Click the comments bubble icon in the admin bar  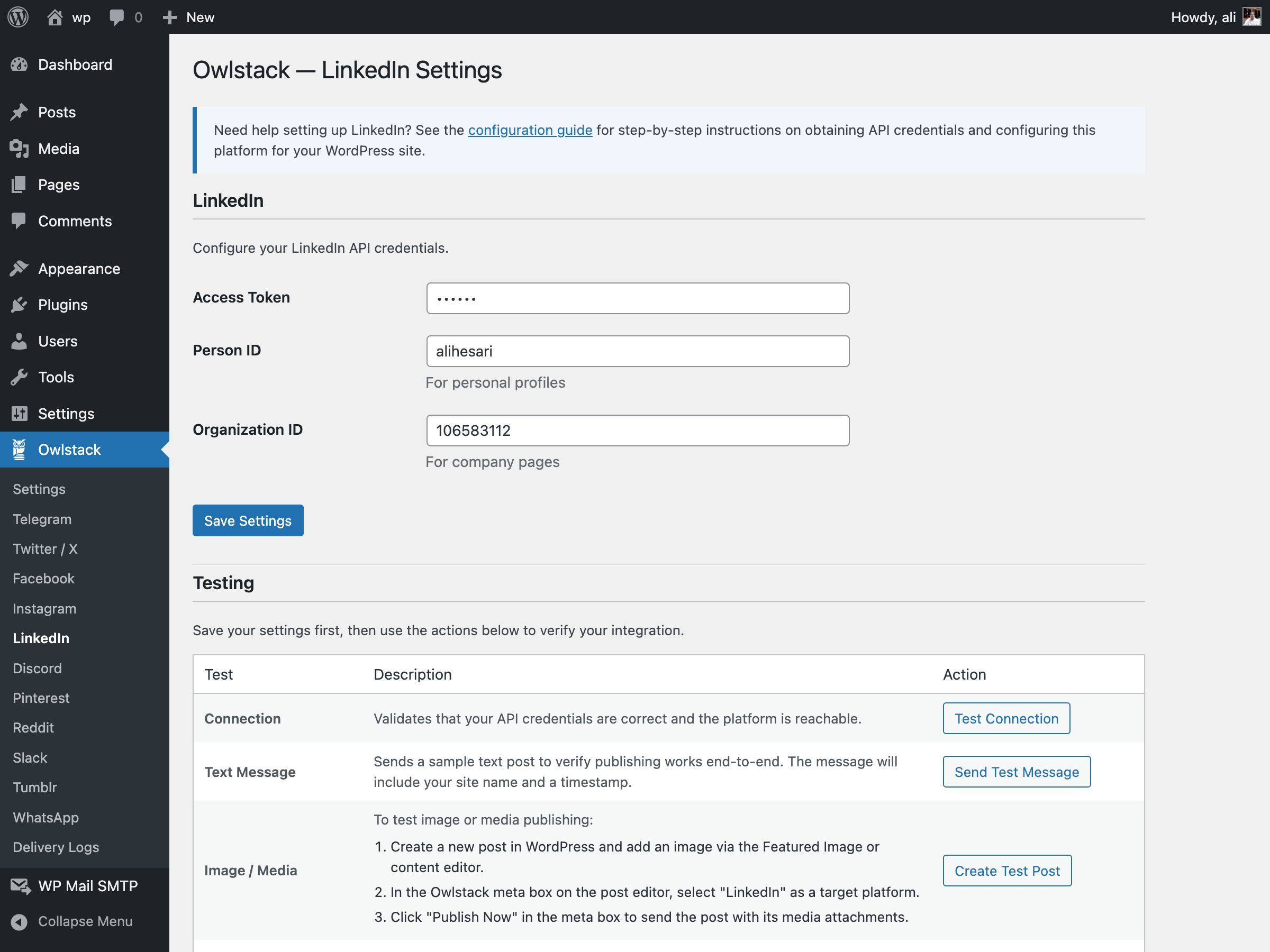coord(116,17)
